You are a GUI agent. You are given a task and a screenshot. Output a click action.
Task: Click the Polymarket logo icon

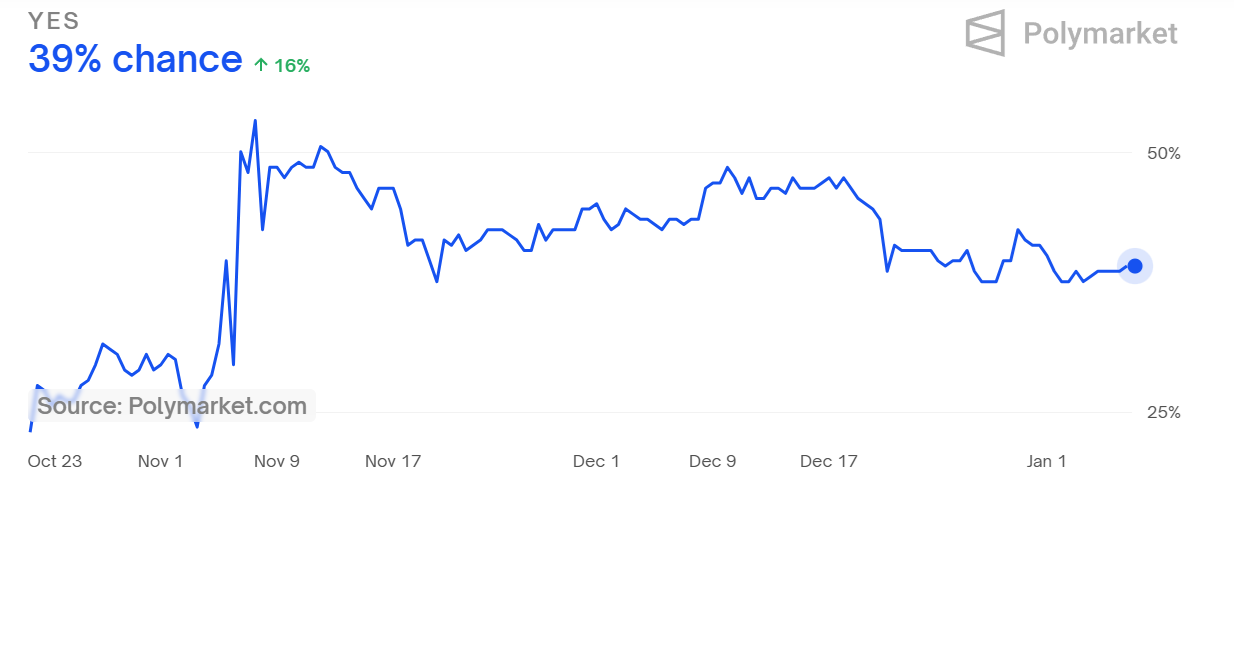pos(984,33)
